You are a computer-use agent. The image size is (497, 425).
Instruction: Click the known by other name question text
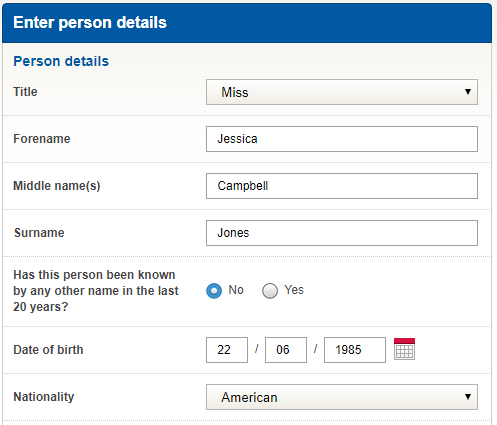(x=96, y=291)
